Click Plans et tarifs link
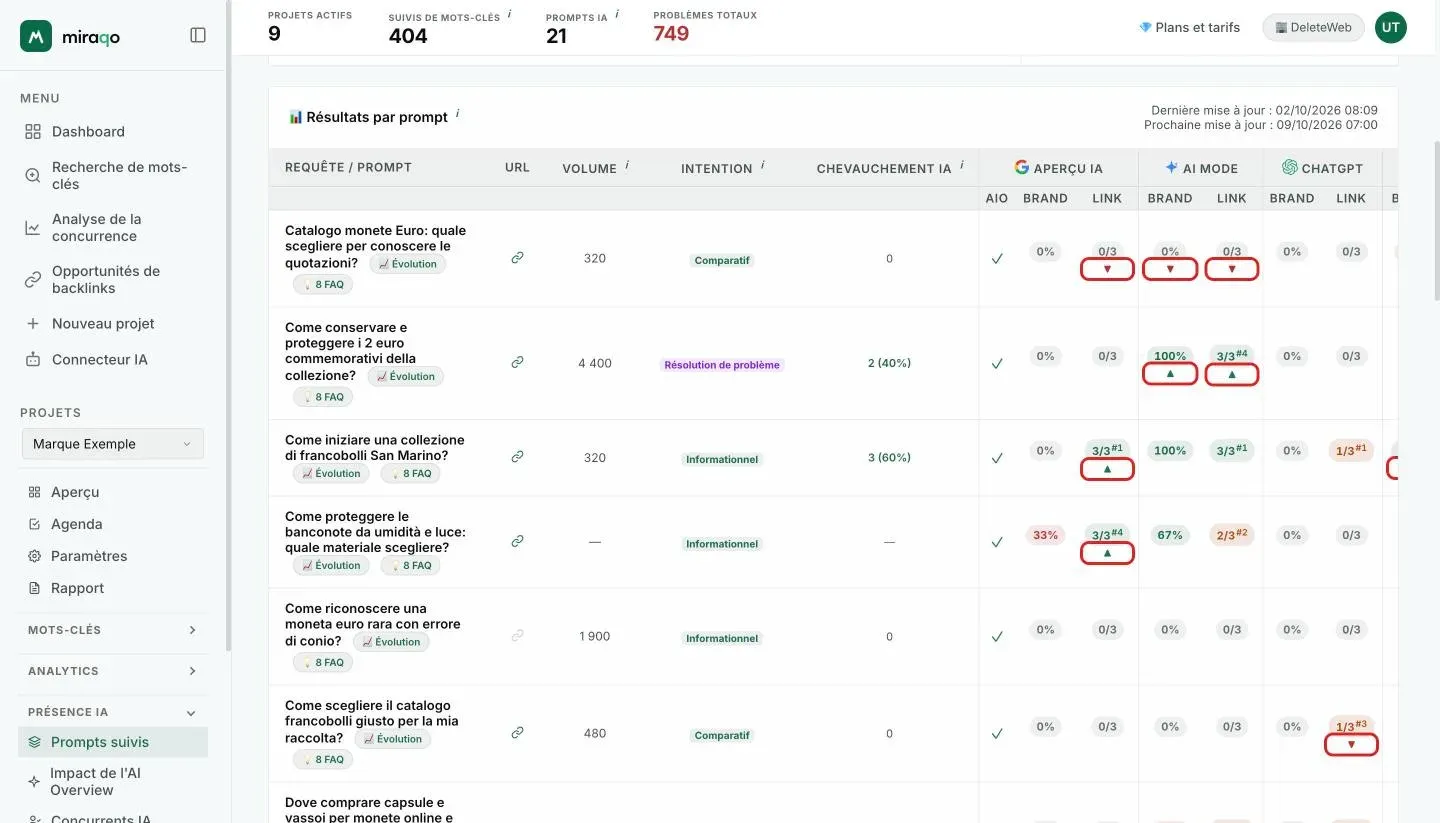 click(x=1189, y=28)
